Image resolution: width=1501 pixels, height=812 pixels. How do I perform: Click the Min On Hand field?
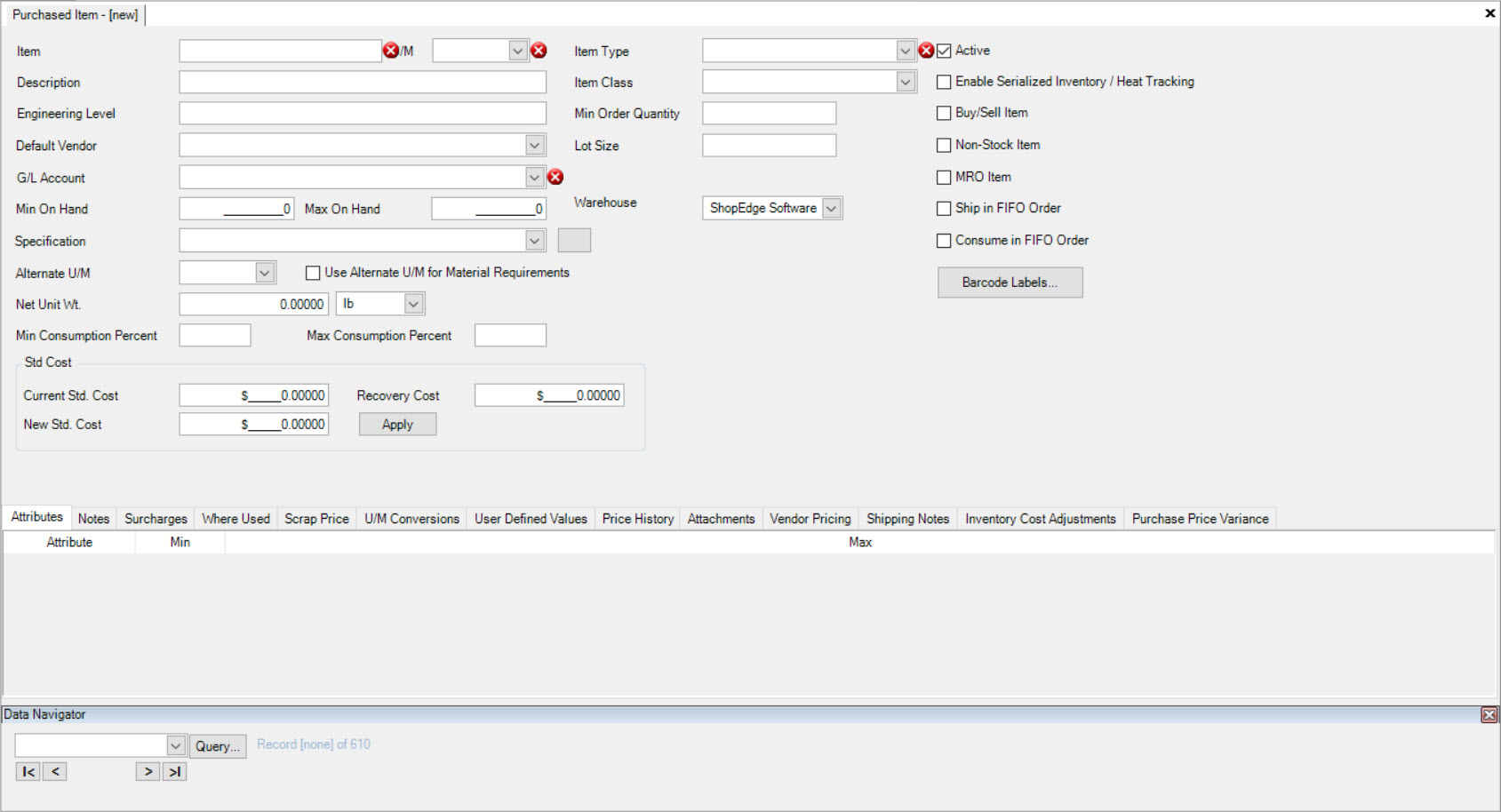[236, 209]
